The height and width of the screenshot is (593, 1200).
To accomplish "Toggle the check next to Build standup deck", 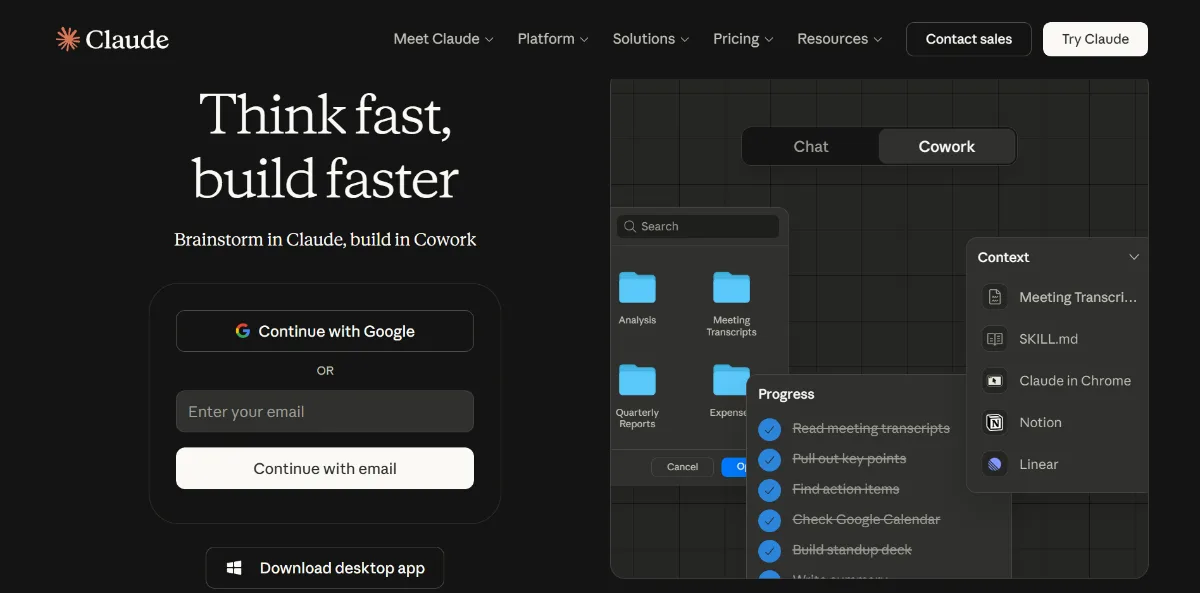I will (x=769, y=550).
